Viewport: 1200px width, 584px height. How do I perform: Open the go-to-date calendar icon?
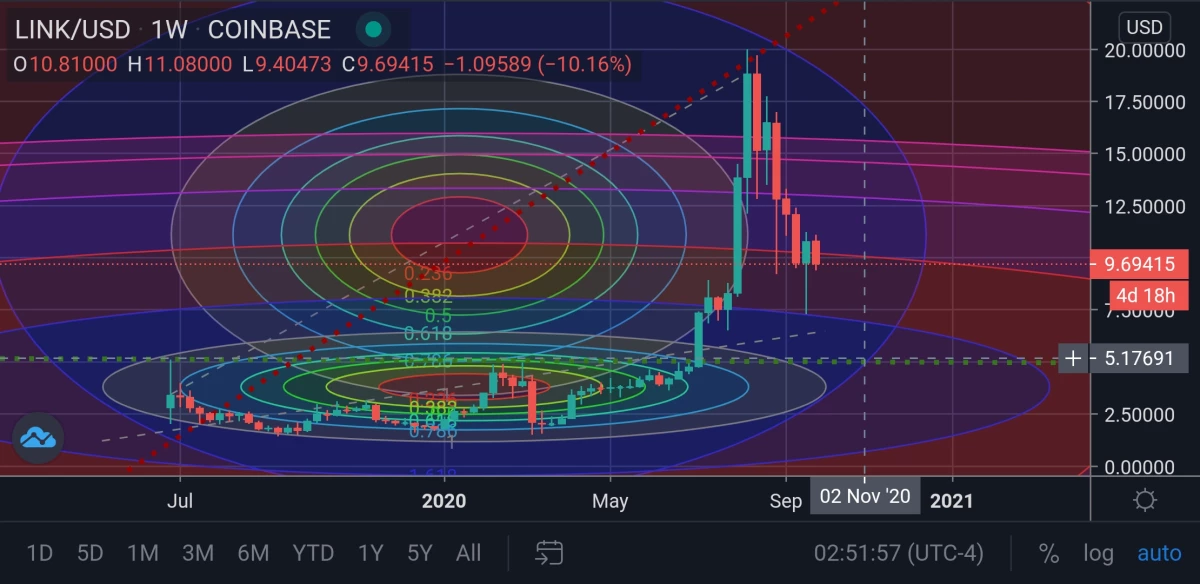(x=549, y=552)
